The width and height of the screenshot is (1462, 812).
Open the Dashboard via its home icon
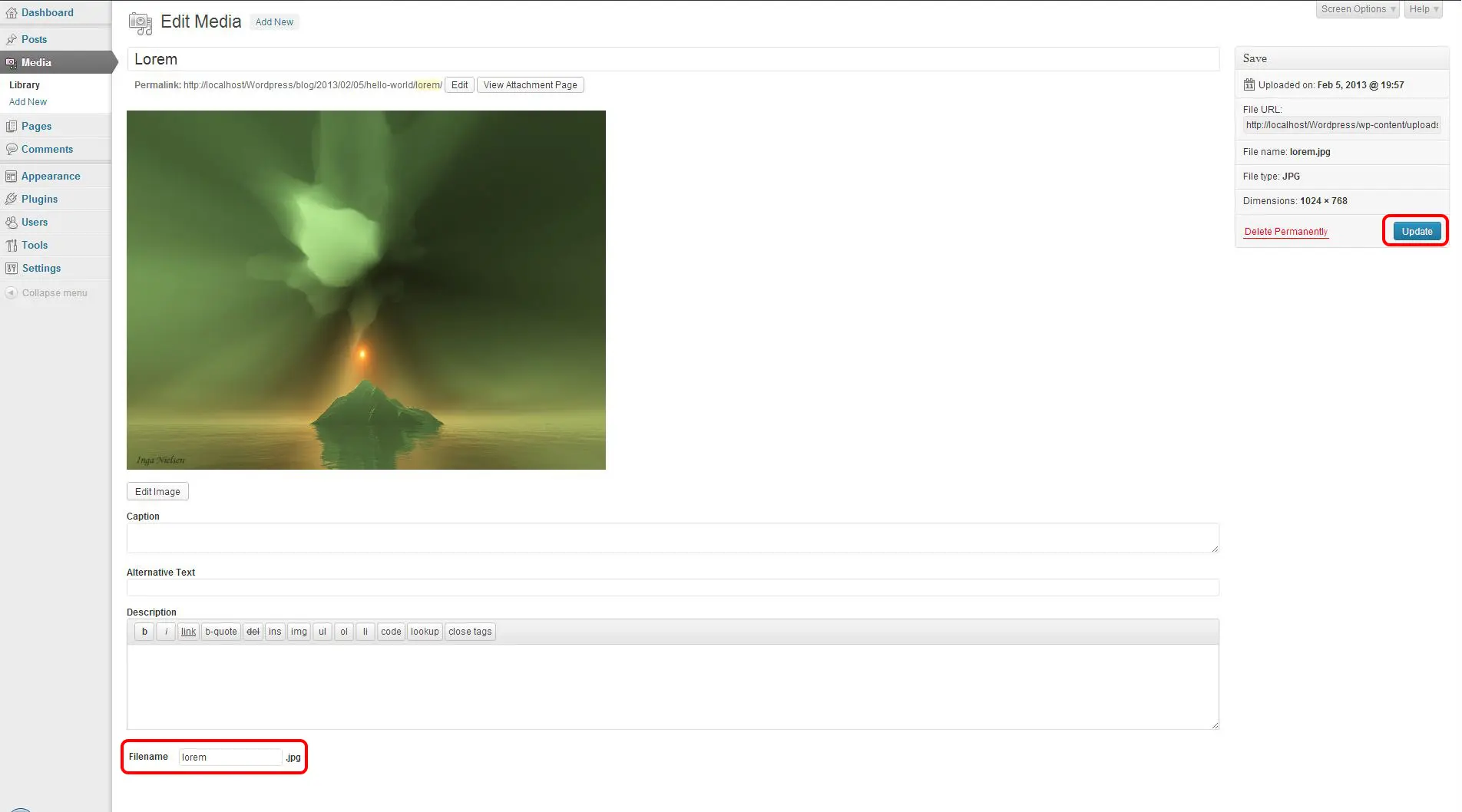click(x=12, y=12)
